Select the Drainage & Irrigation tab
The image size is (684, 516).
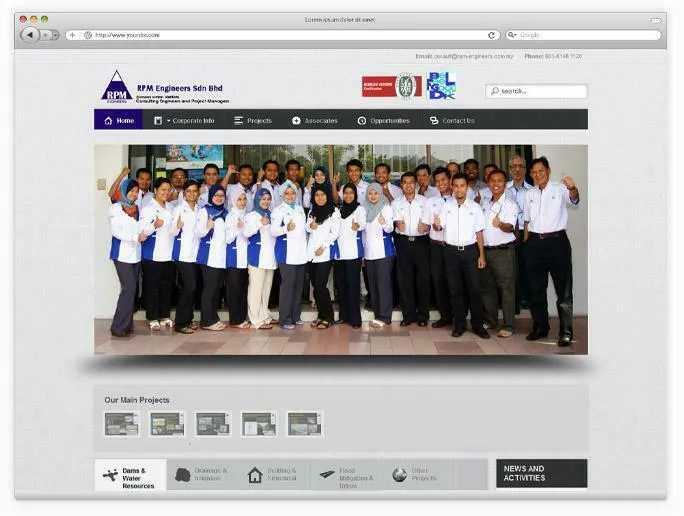pyautogui.click(x=202, y=475)
